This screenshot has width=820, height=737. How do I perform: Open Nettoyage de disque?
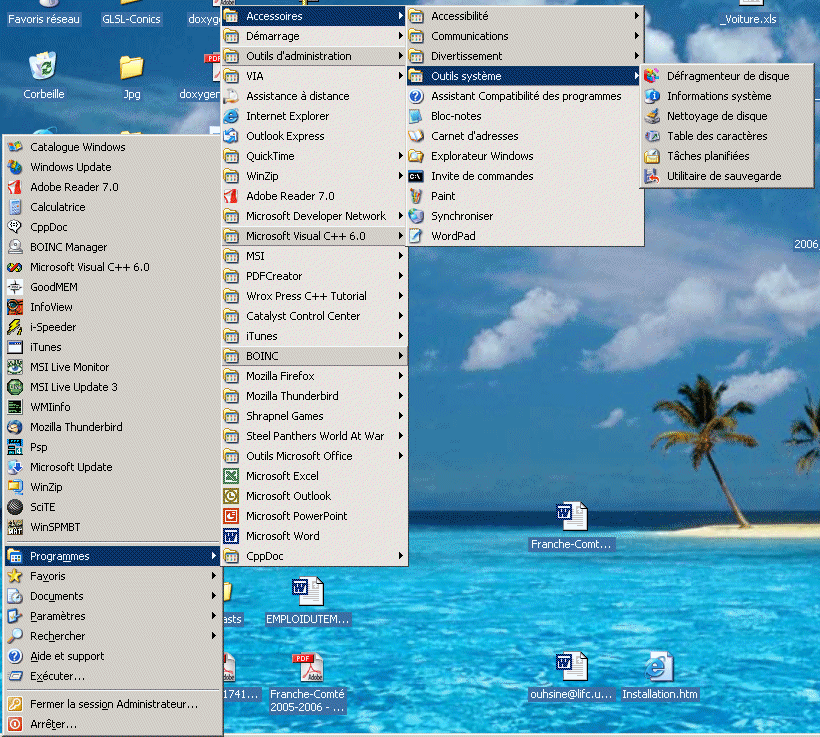717,116
